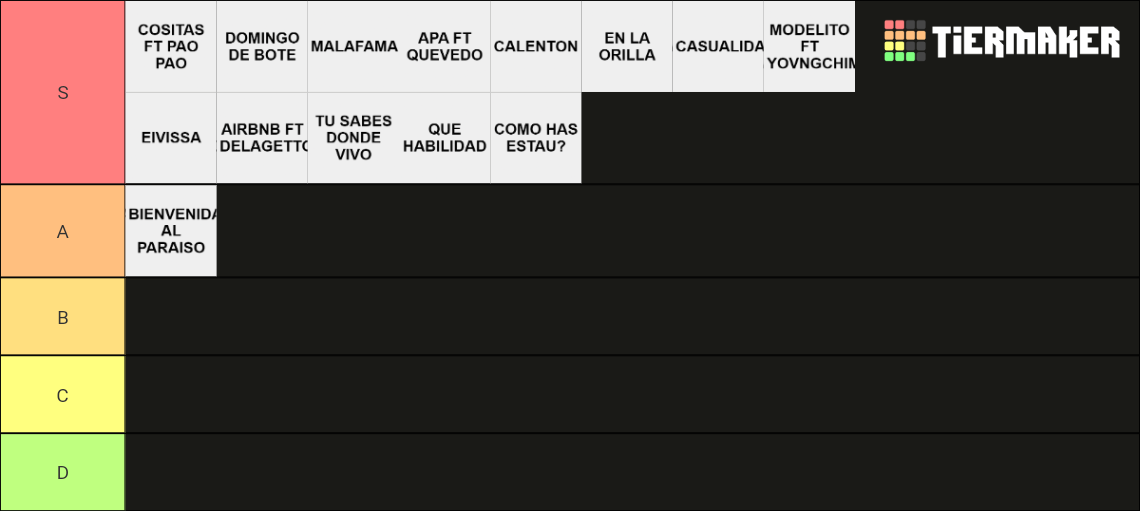The width and height of the screenshot is (1140, 511).
Task: Click the COMO HAS ESTAU? tile
Action: 536,138
